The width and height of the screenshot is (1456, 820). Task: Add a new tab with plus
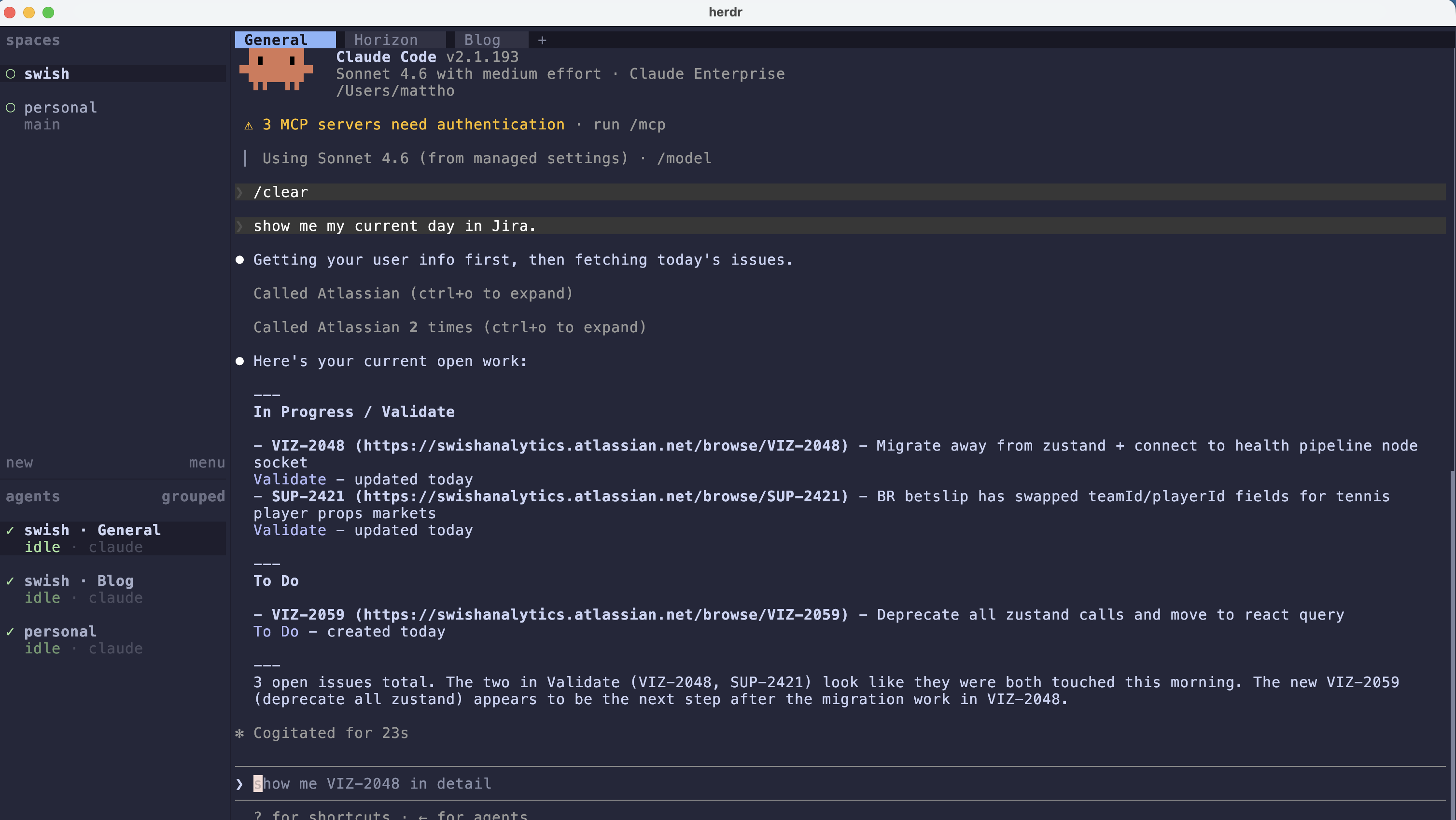point(542,40)
